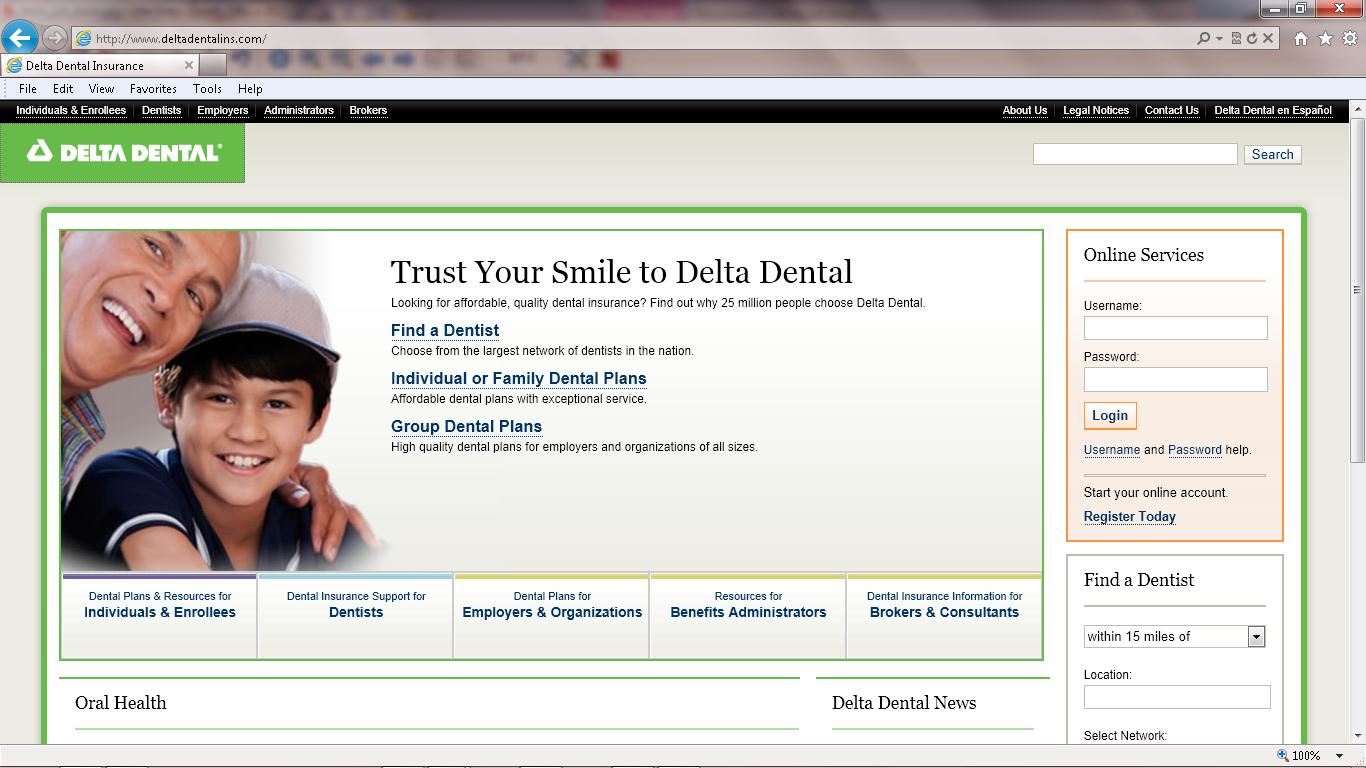Open Employers top navigation link

(222, 110)
